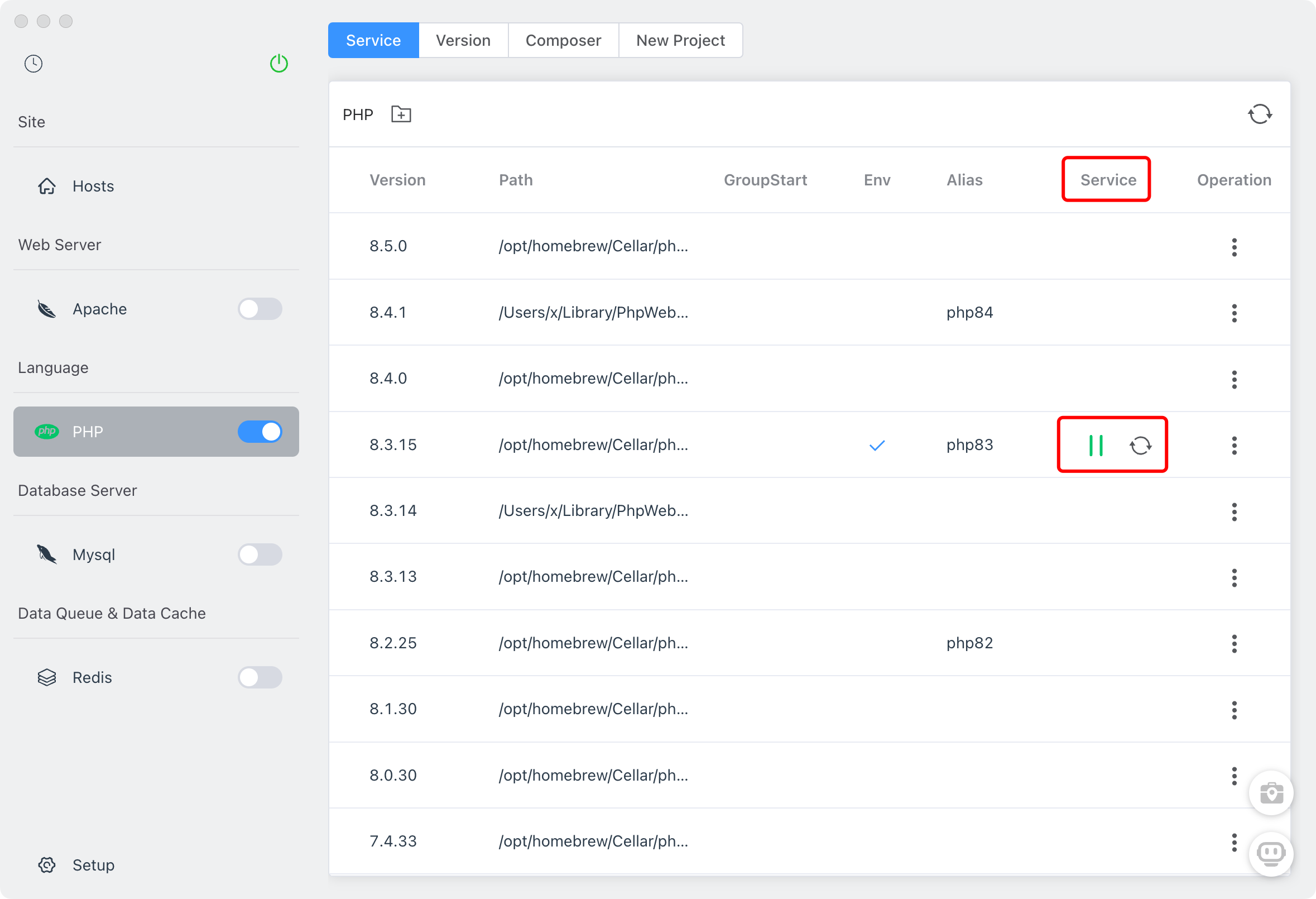Click the camera screenshot floating icon
The image size is (1316, 899).
pyautogui.click(x=1271, y=793)
